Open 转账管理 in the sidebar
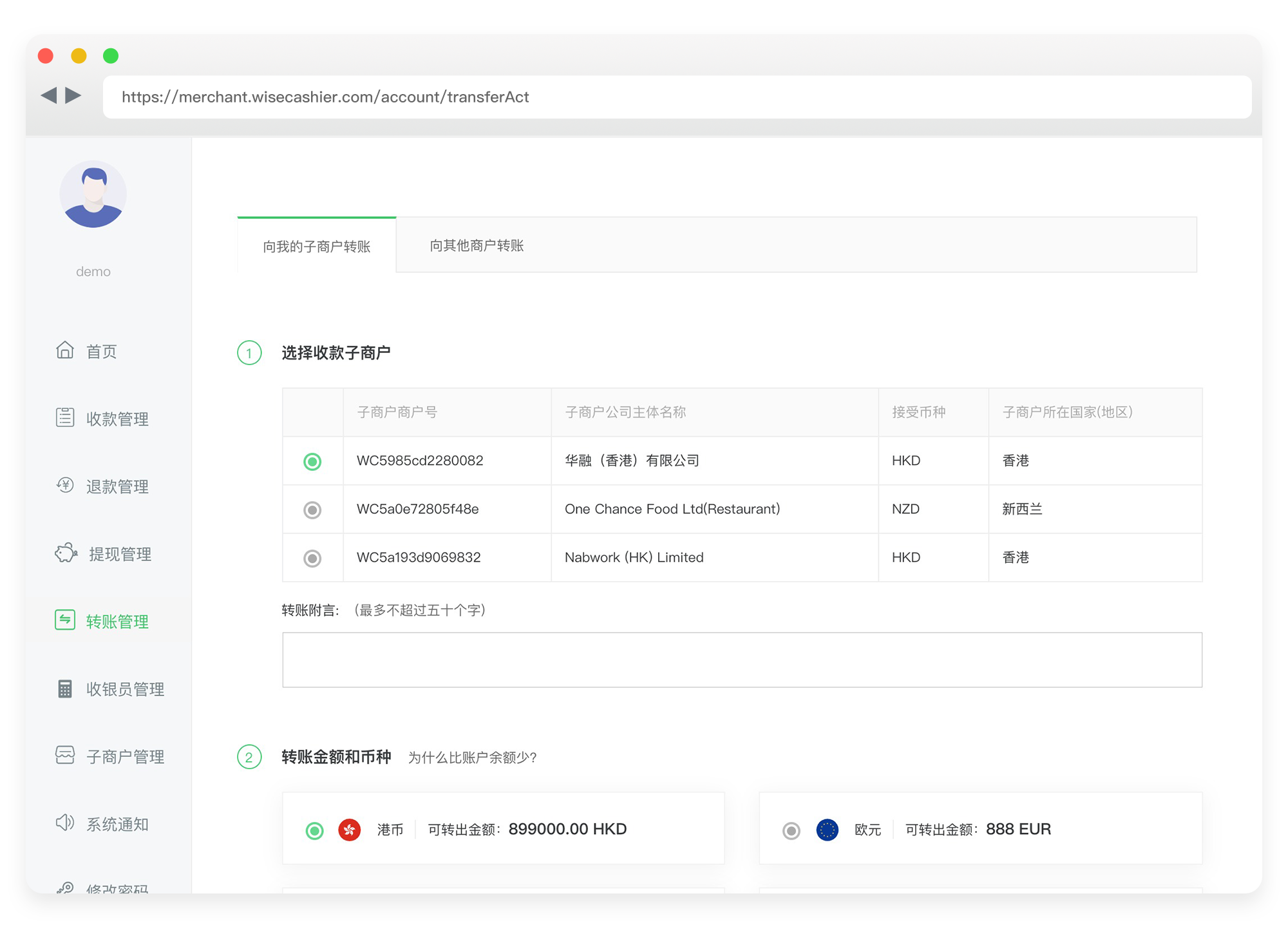1288x945 pixels. [117, 622]
